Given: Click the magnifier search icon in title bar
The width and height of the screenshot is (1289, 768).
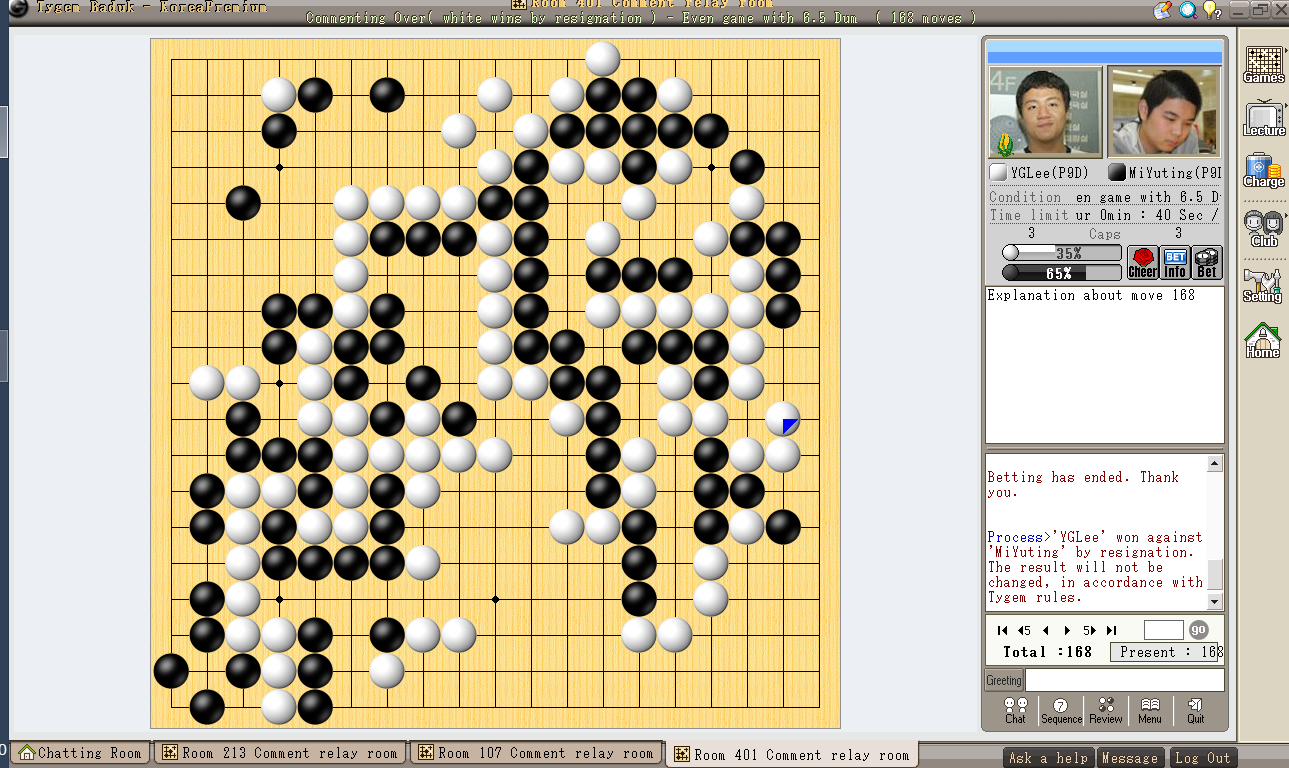Looking at the screenshot, I should click(1187, 10).
